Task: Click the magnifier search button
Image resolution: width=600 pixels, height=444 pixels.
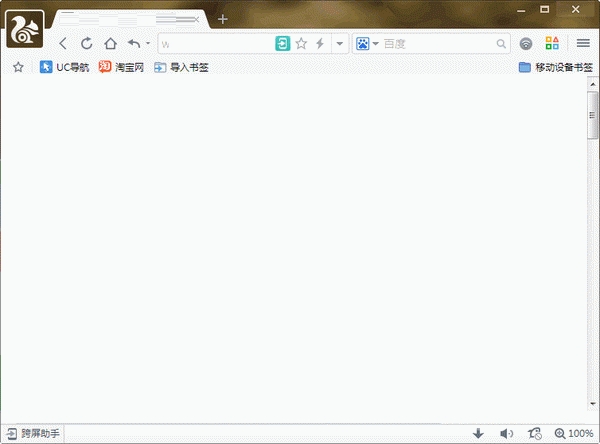Action: coord(501,44)
